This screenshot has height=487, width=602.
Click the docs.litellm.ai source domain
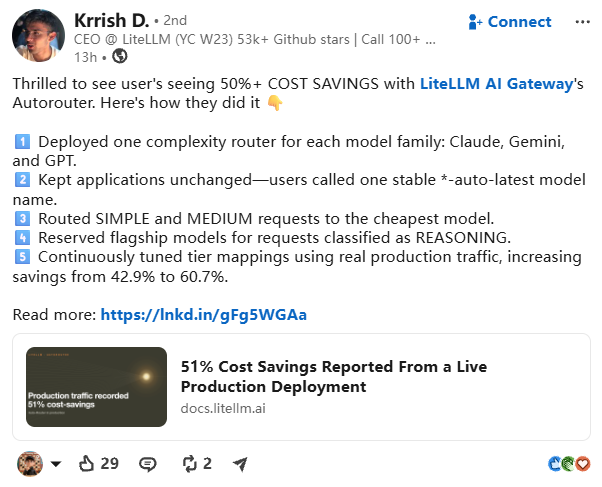[223, 408]
